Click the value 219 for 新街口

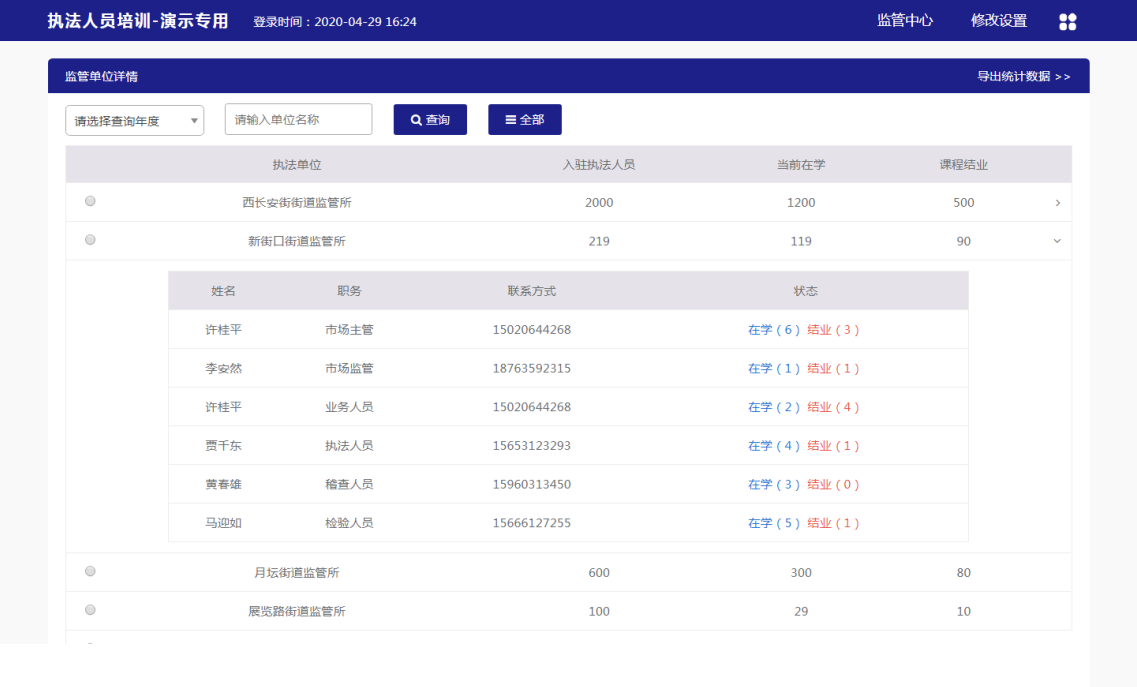(x=599, y=241)
